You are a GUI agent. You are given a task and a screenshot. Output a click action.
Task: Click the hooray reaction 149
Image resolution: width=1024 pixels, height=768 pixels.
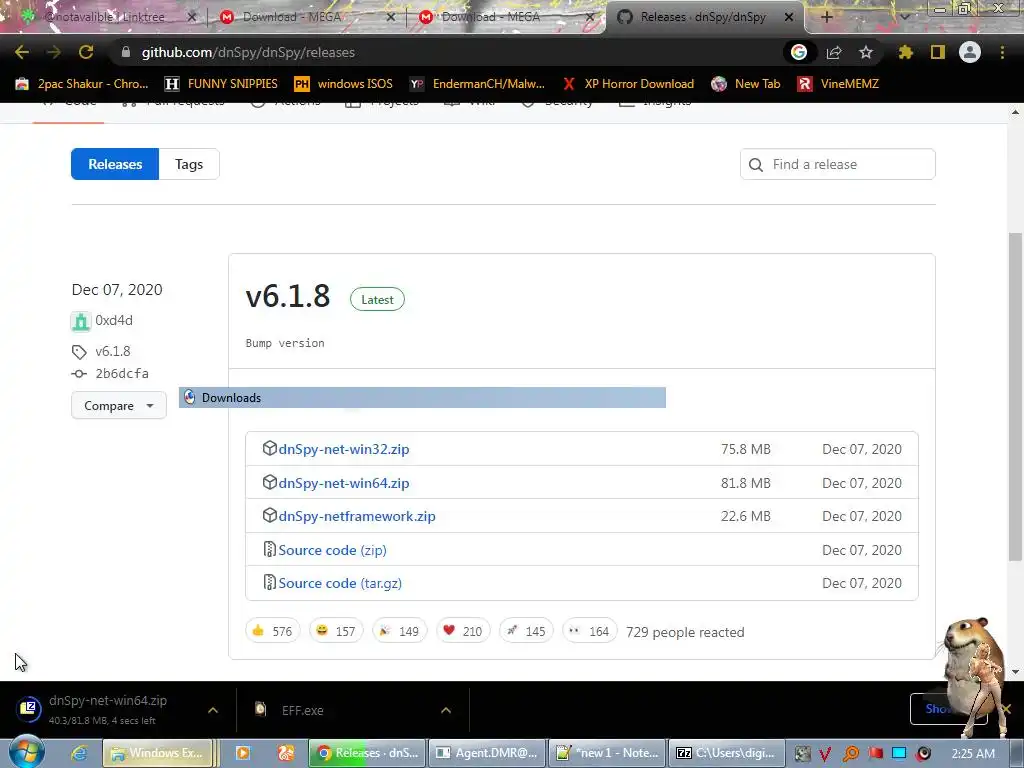tap(399, 631)
